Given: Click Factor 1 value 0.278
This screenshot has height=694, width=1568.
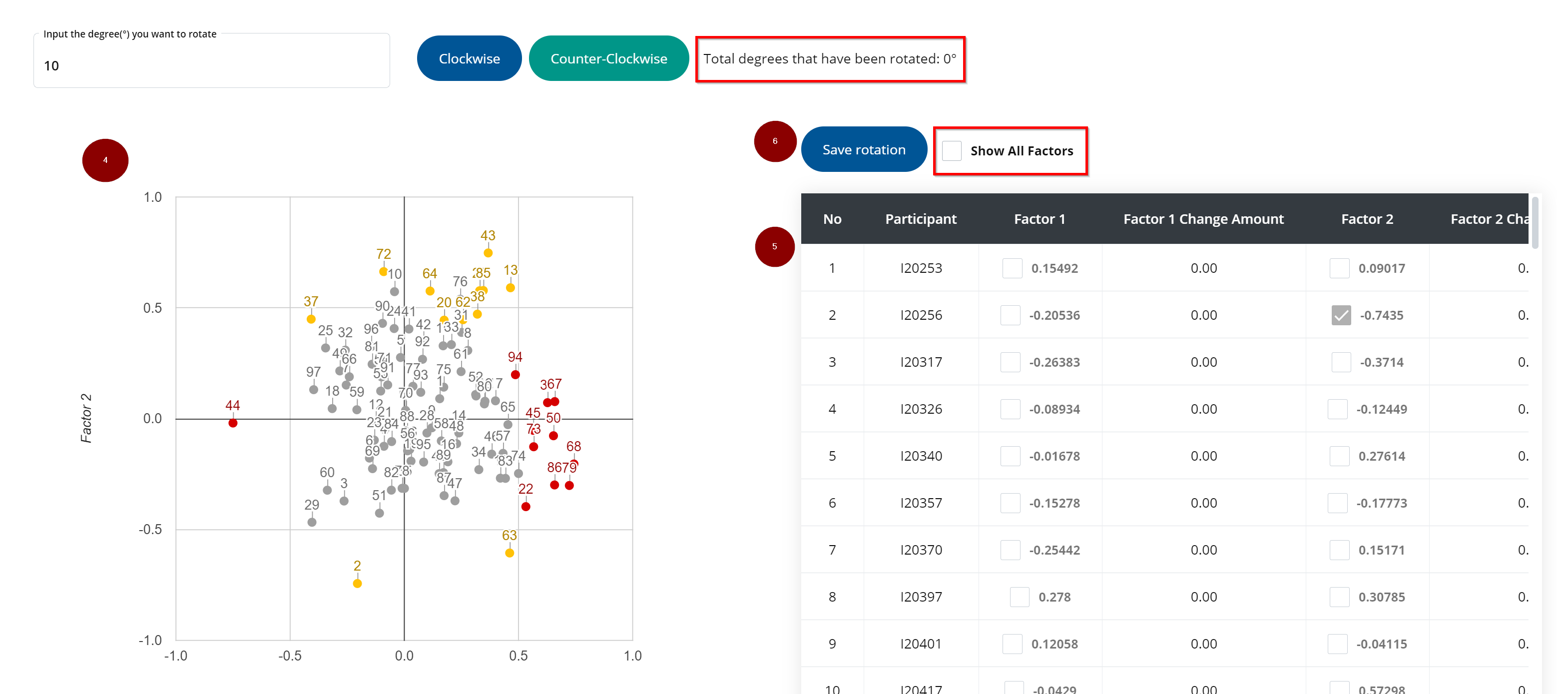Looking at the screenshot, I should 1054,597.
